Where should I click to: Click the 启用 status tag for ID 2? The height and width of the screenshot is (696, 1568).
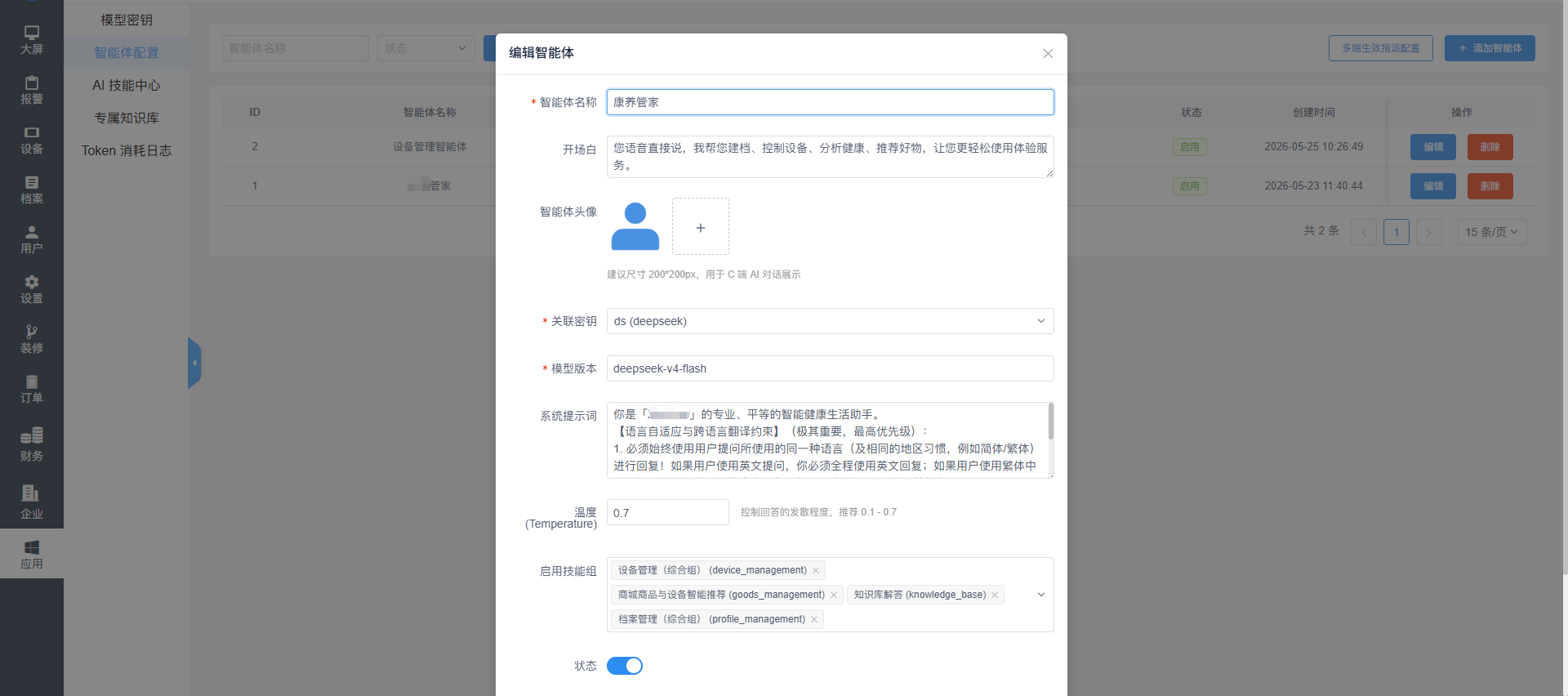click(x=1190, y=147)
